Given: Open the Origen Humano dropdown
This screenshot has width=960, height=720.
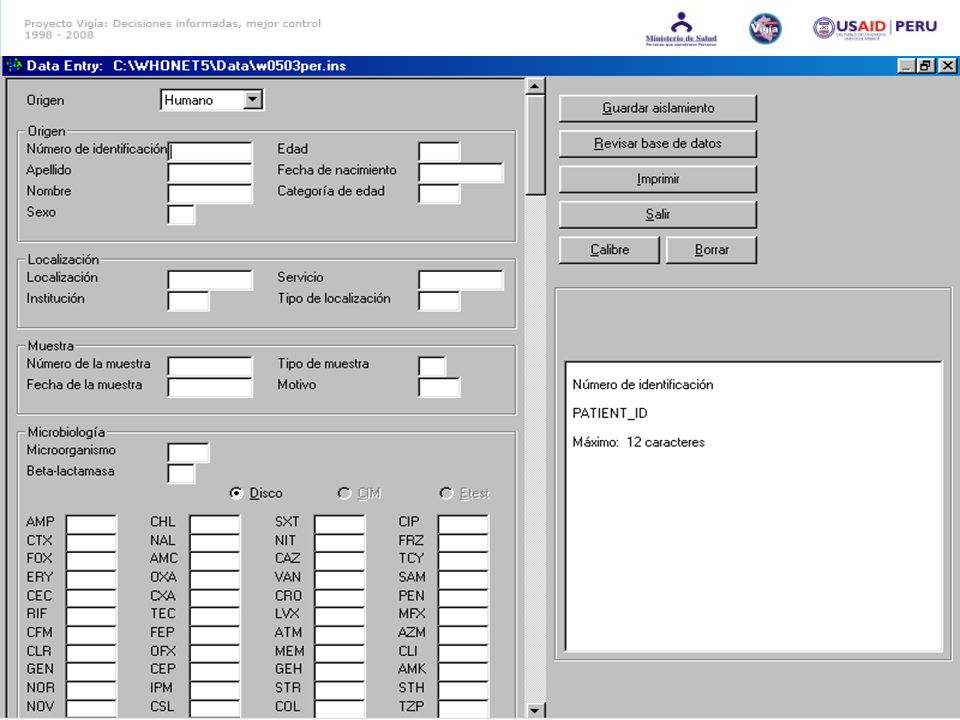Looking at the screenshot, I should pos(252,100).
